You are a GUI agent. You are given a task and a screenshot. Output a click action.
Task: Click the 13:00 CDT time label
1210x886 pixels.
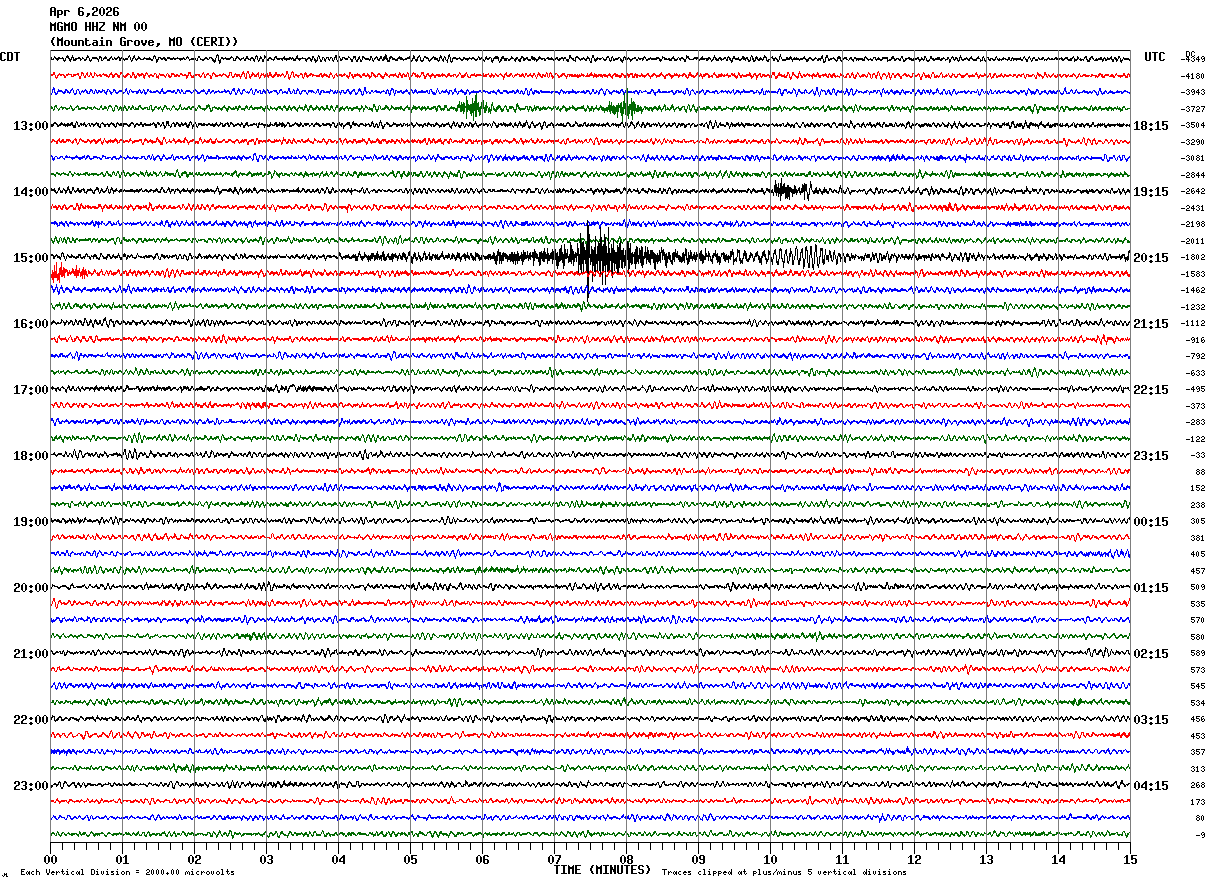30,126
